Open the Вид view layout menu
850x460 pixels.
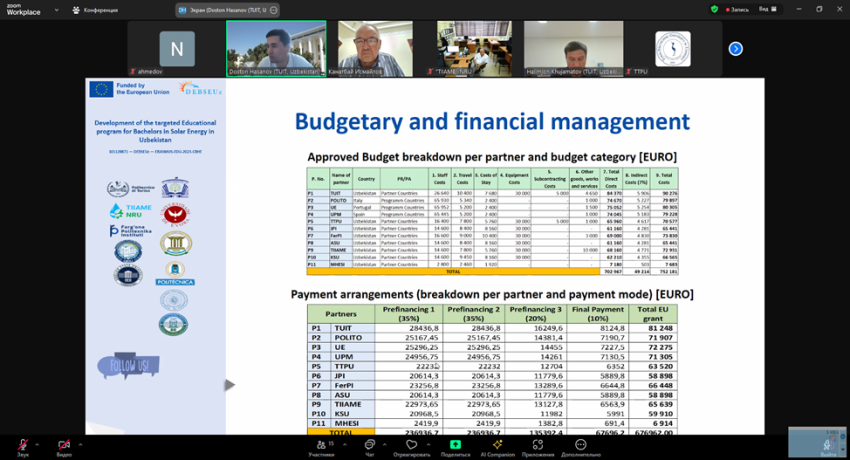[768, 9]
